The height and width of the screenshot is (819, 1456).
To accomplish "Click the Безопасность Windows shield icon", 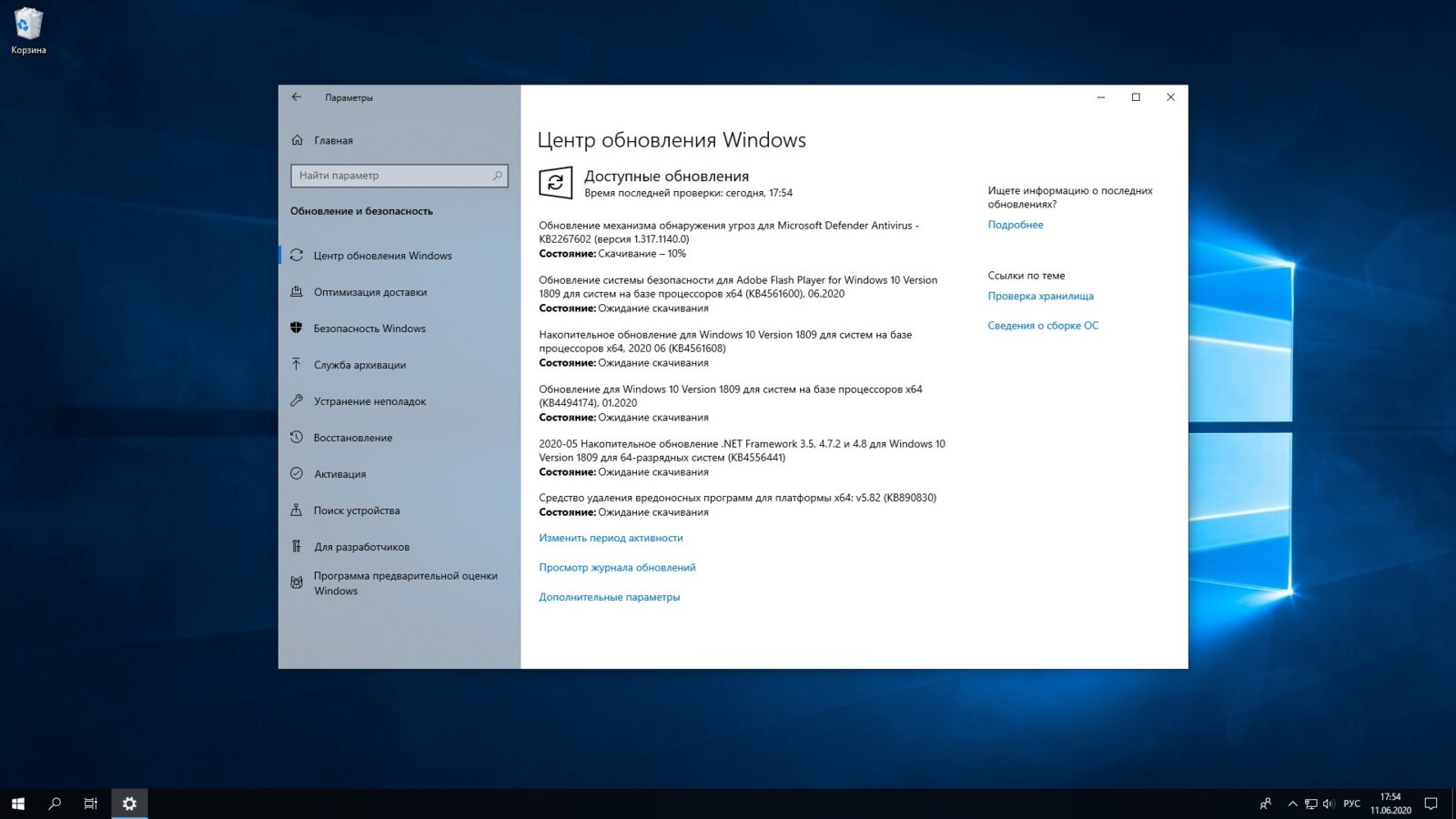I will click(x=297, y=329).
